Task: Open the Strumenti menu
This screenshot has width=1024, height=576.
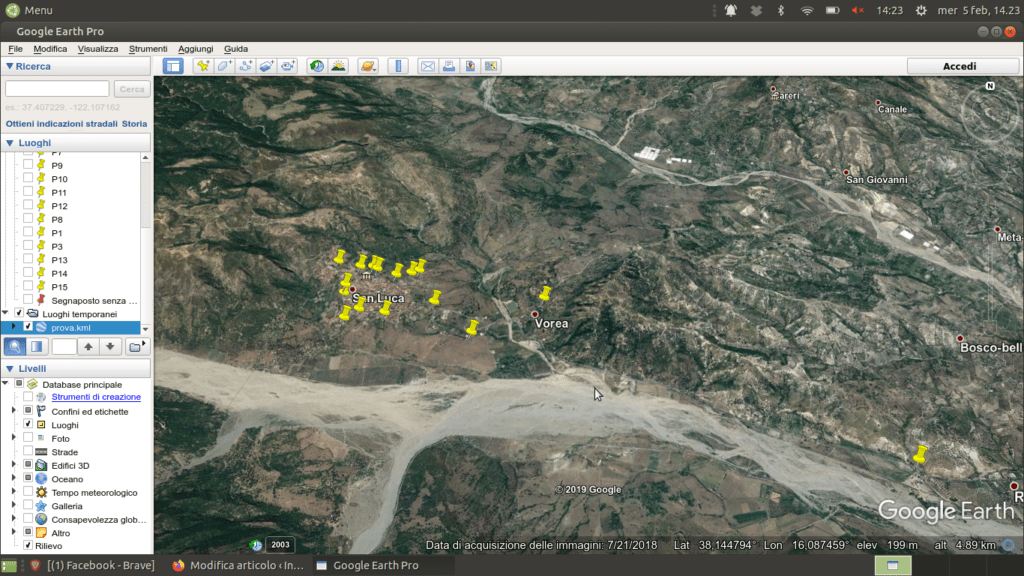Action: (x=148, y=48)
